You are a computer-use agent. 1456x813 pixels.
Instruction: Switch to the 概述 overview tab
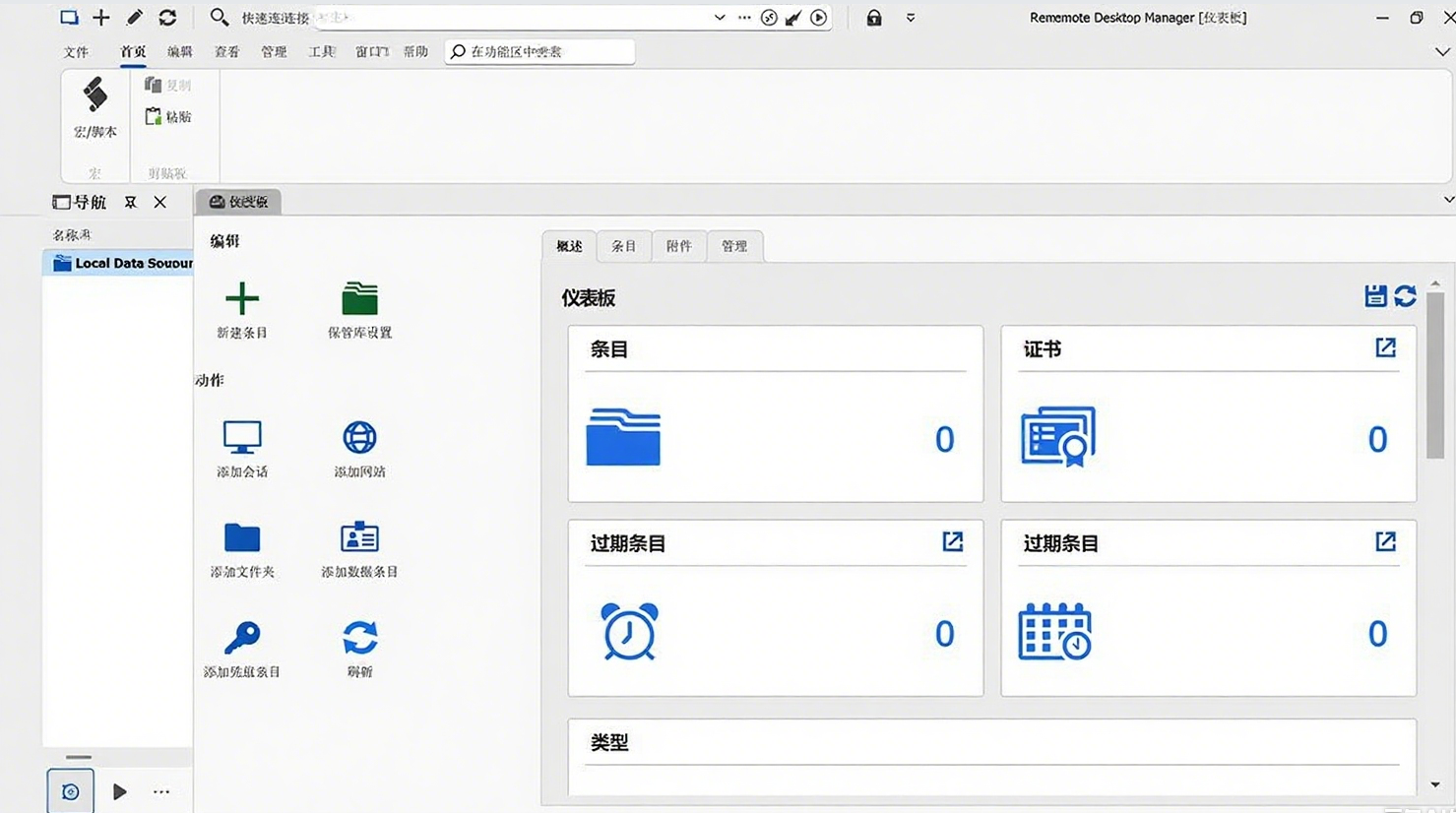coord(569,246)
